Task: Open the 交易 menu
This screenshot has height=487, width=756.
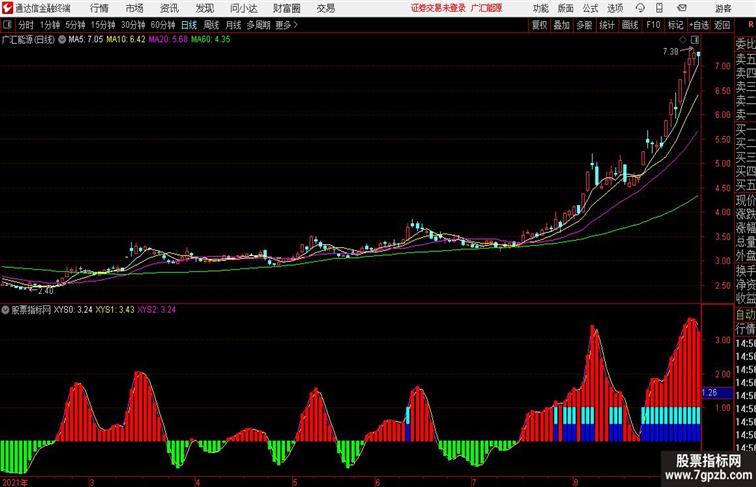Action: point(325,8)
